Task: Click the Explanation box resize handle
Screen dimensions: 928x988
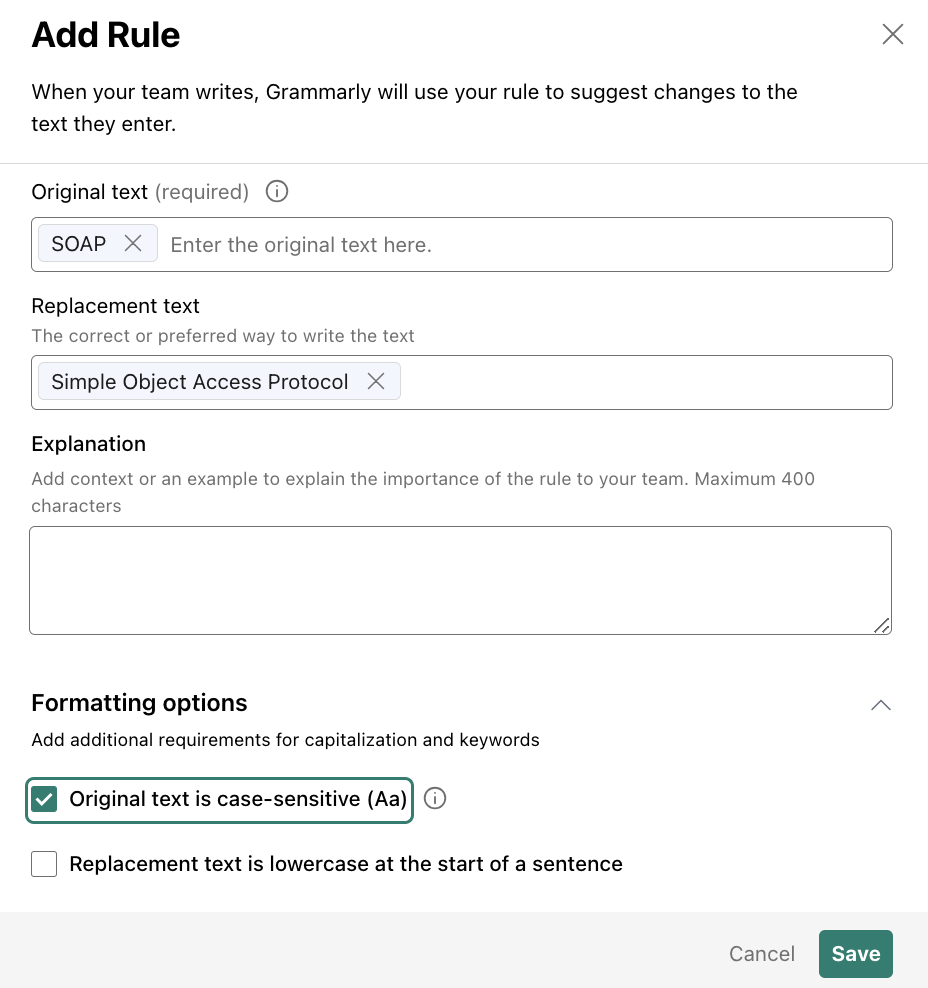Action: 881,625
